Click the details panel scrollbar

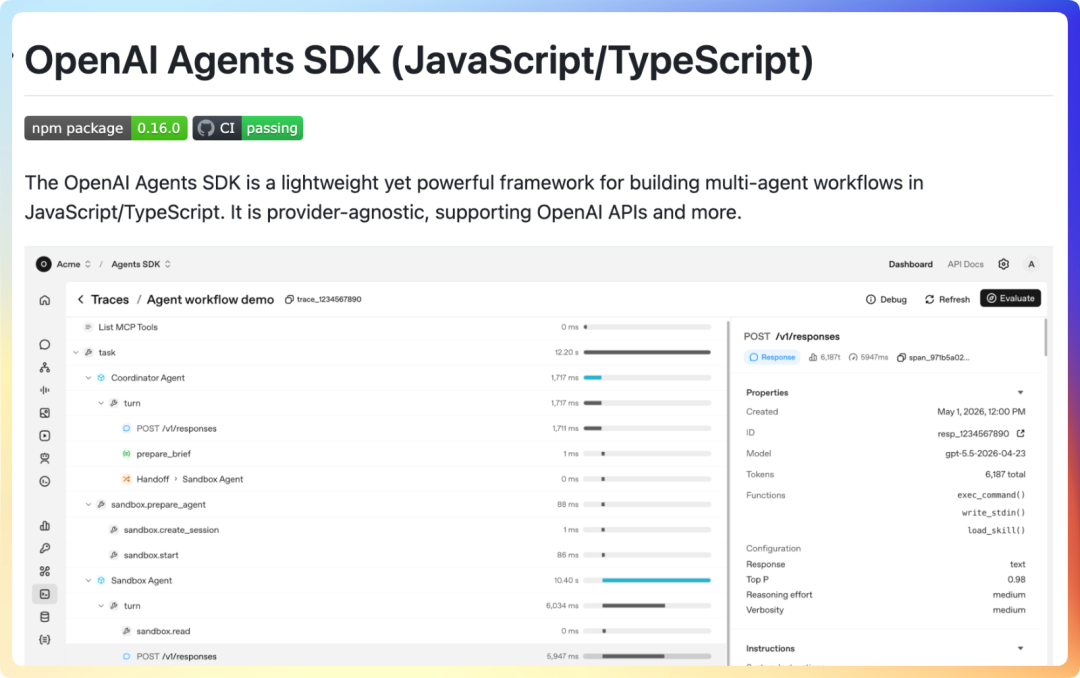pos(1045,338)
